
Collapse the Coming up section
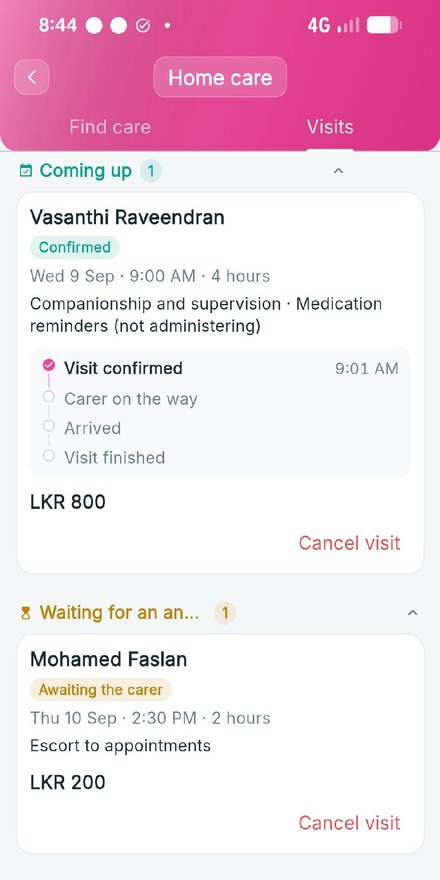pos(338,171)
